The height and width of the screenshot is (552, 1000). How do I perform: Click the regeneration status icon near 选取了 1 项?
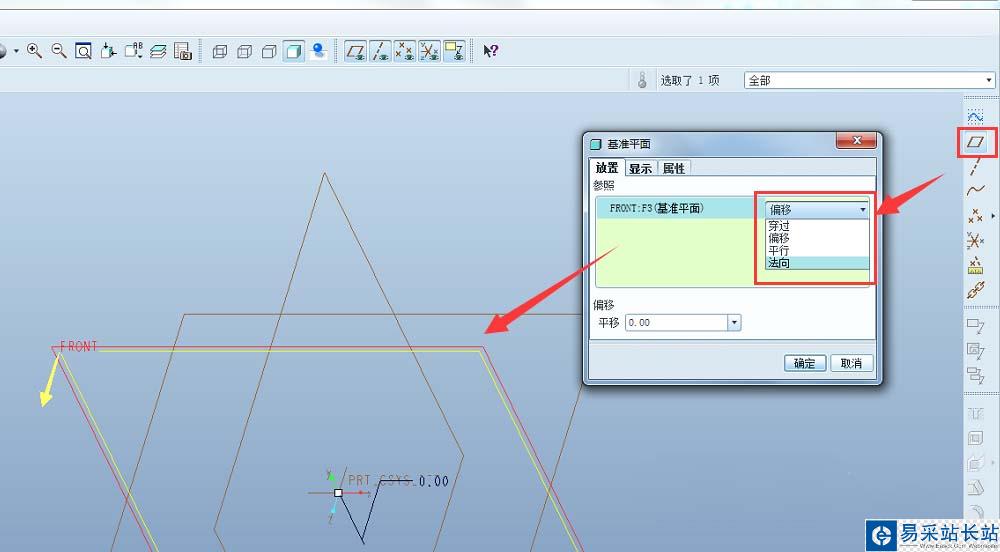tap(642, 80)
